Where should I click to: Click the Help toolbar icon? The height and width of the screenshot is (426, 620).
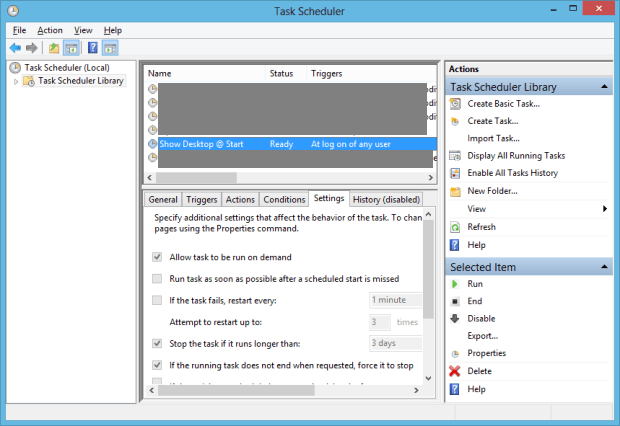pos(93,48)
